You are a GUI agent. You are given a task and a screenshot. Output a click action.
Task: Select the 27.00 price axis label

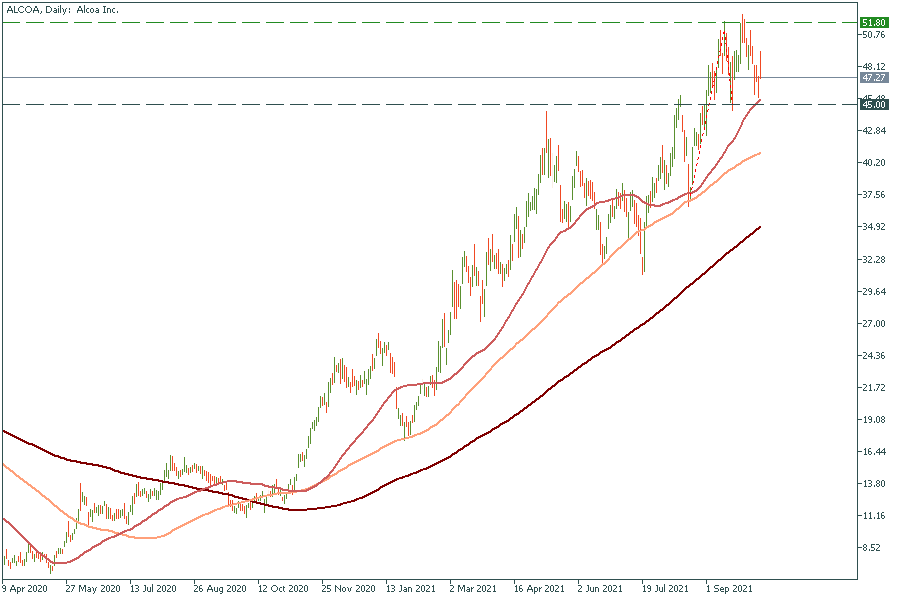click(x=874, y=324)
